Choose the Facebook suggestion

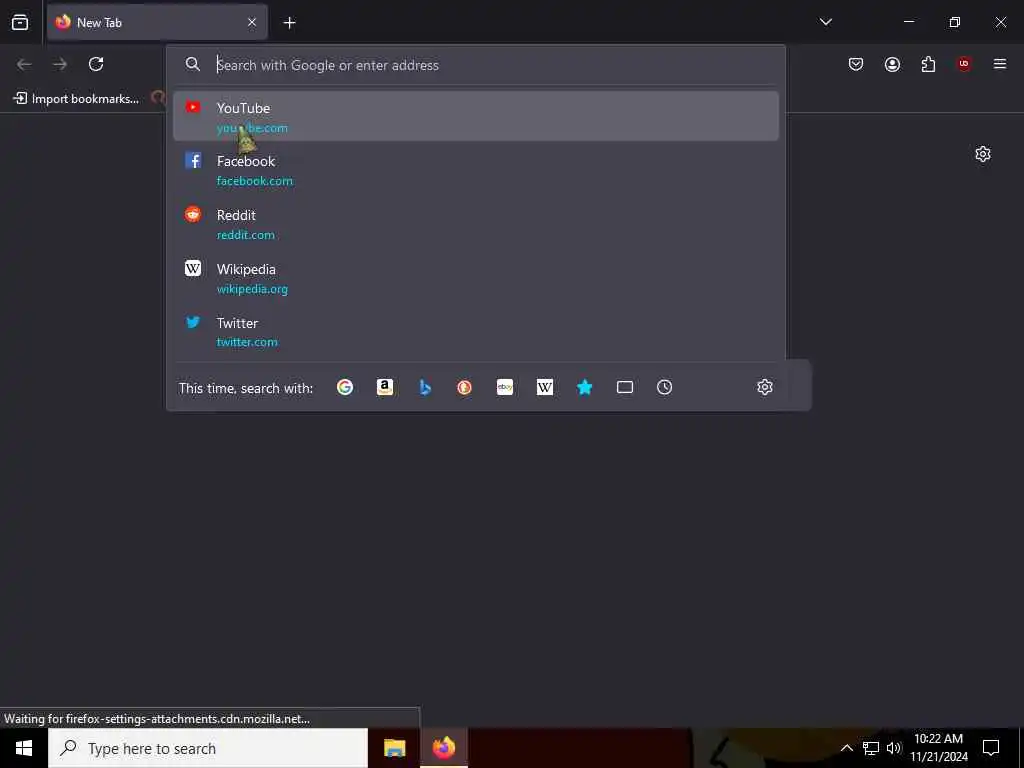pos(475,170)
